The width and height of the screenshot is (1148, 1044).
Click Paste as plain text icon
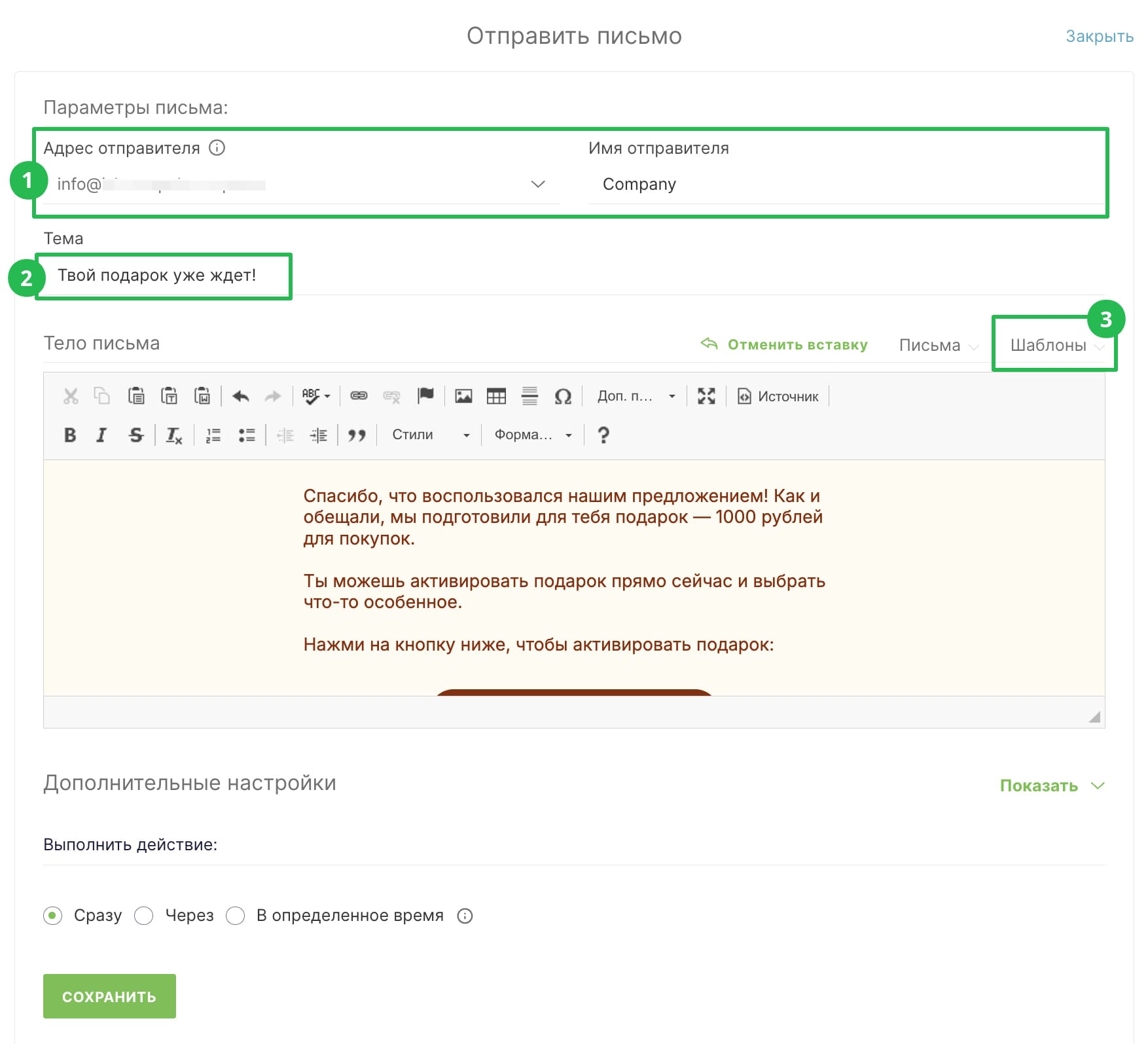click(170, 396)
